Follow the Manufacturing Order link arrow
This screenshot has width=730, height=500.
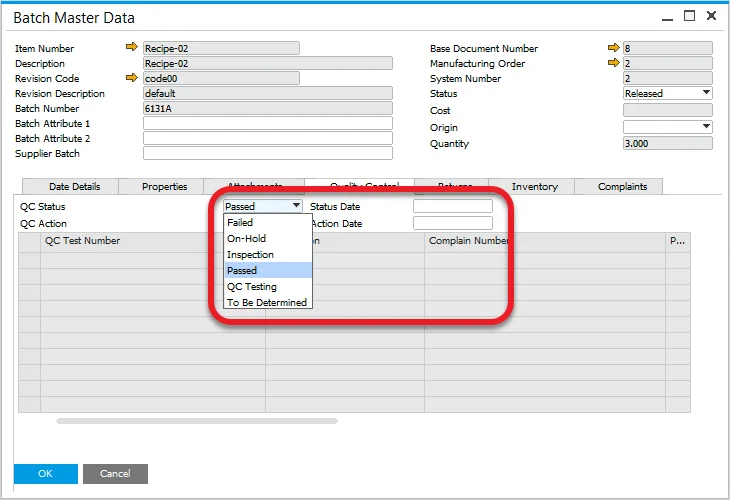pyautogui.click(x=613, y=63)
